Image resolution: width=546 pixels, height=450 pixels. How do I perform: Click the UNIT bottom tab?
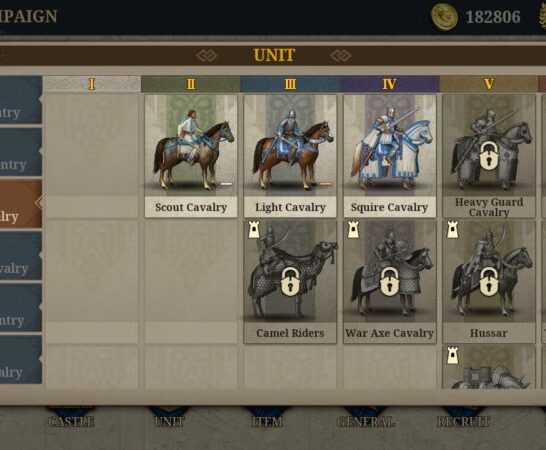coord(169,422)
